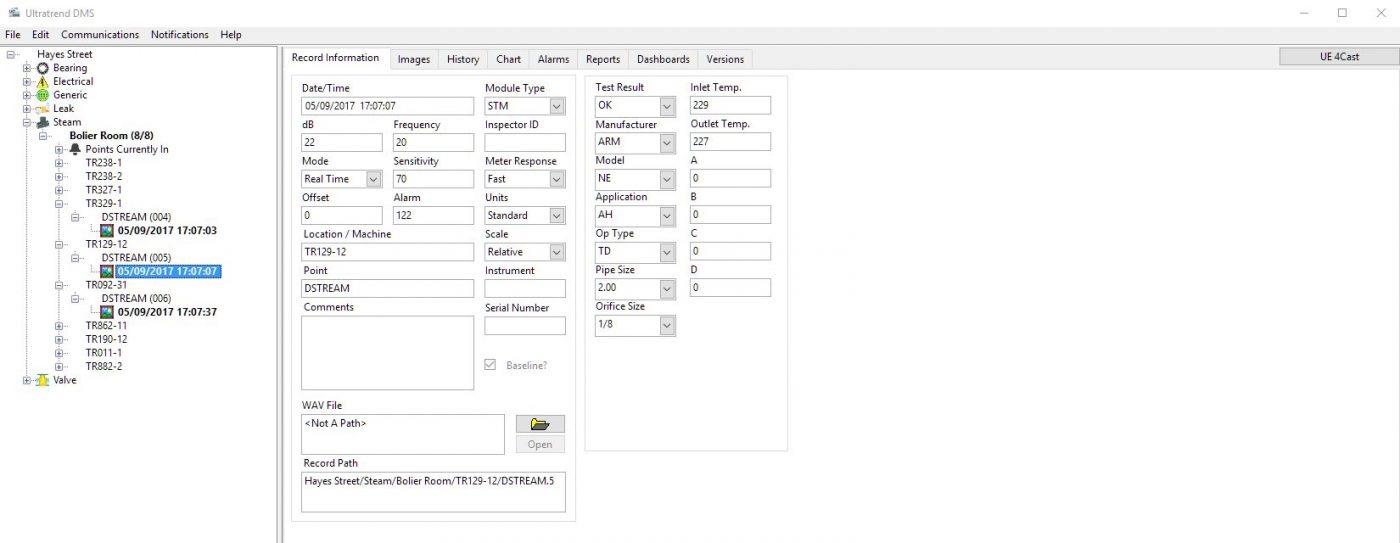This screenshot has width=1400, height=543.
Task: Click the Valve category icon in tree
Action: coord(43,380)
